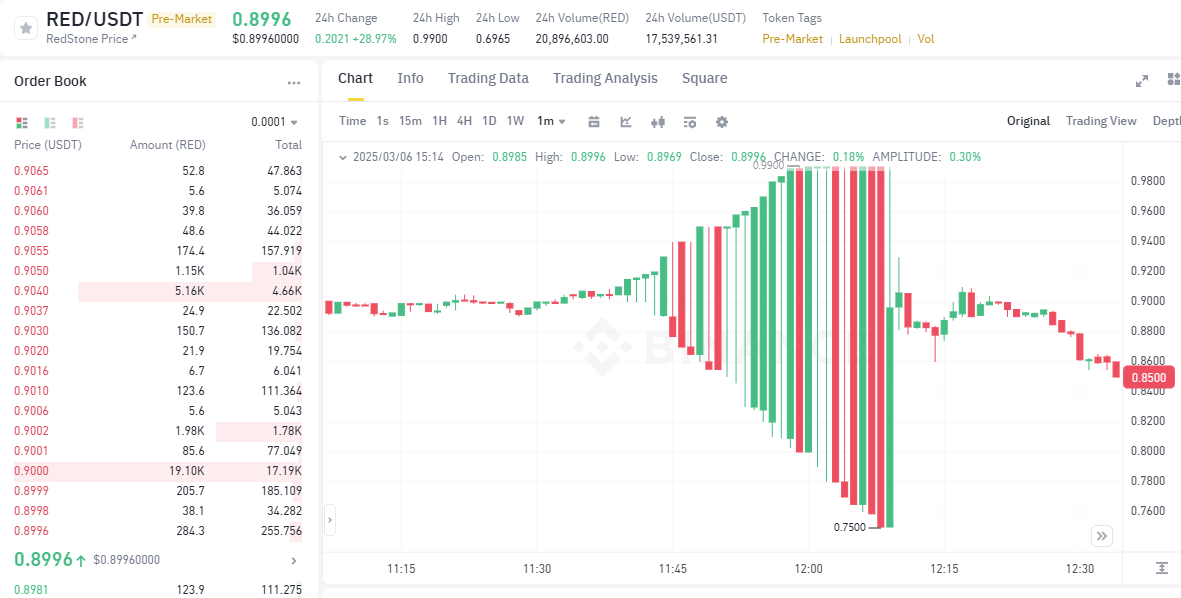Open chart settings gear icon
Screen dimensions: 1181x598
click(x=722, y=121)
